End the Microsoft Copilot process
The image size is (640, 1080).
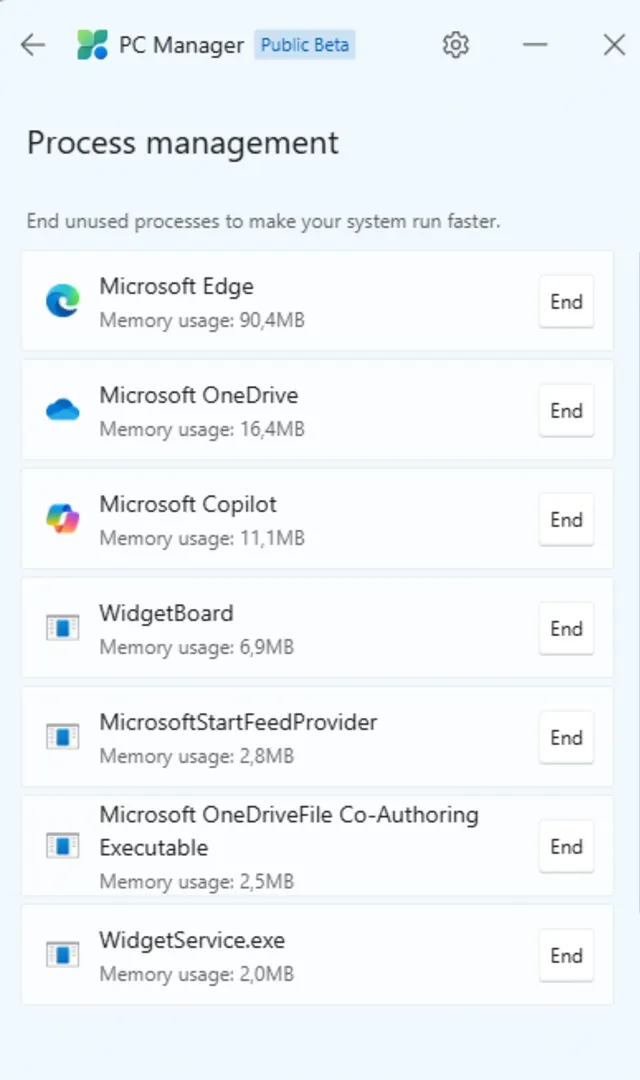point(566,520)
